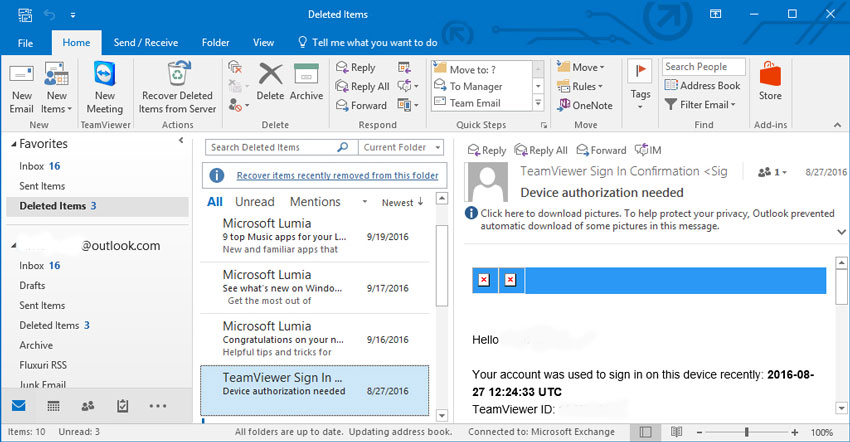Open the Address Book
Viewport: 850px width, 442px height.
(703, 85)
